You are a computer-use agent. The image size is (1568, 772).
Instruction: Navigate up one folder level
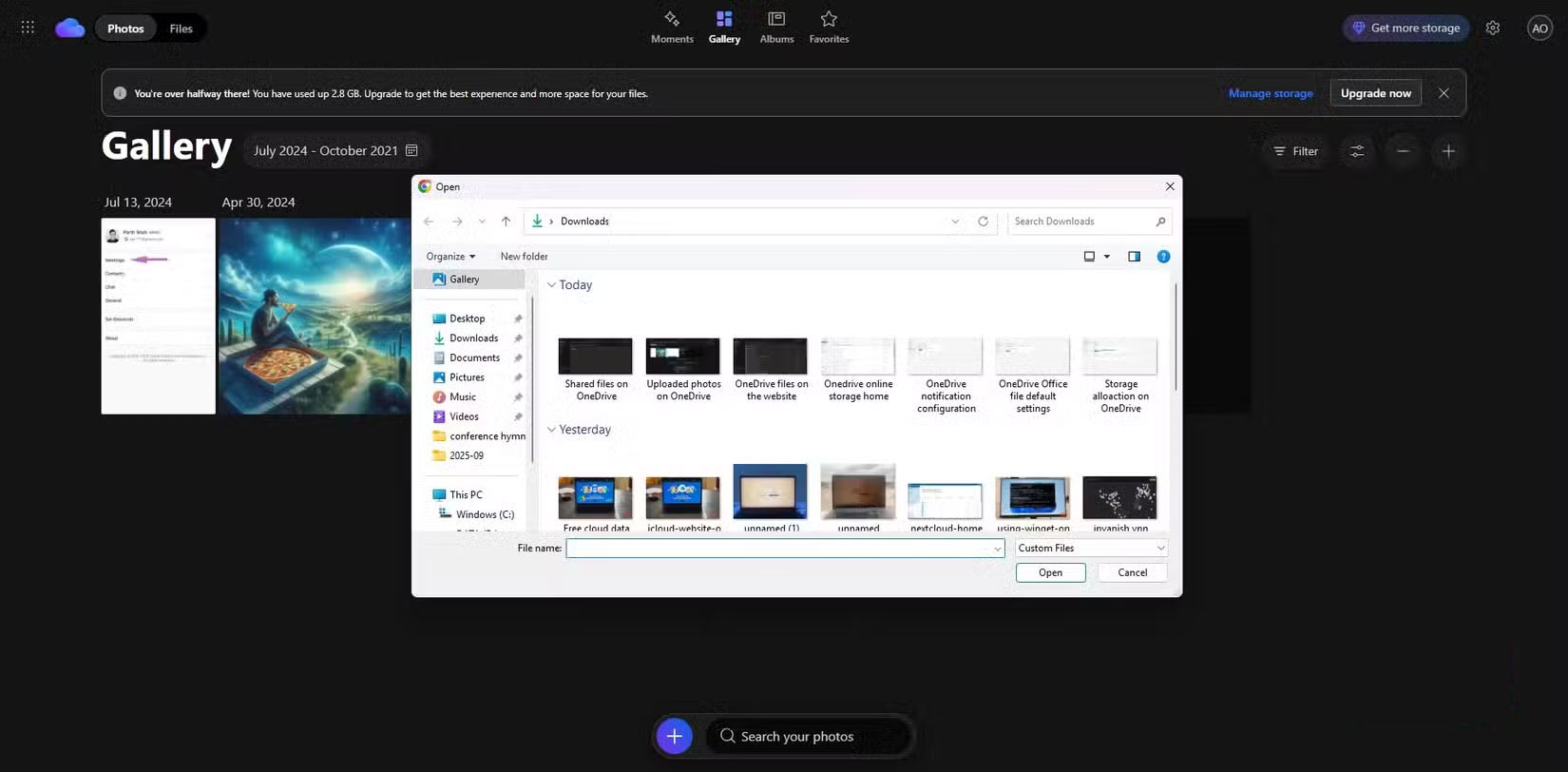click(506, 222)
